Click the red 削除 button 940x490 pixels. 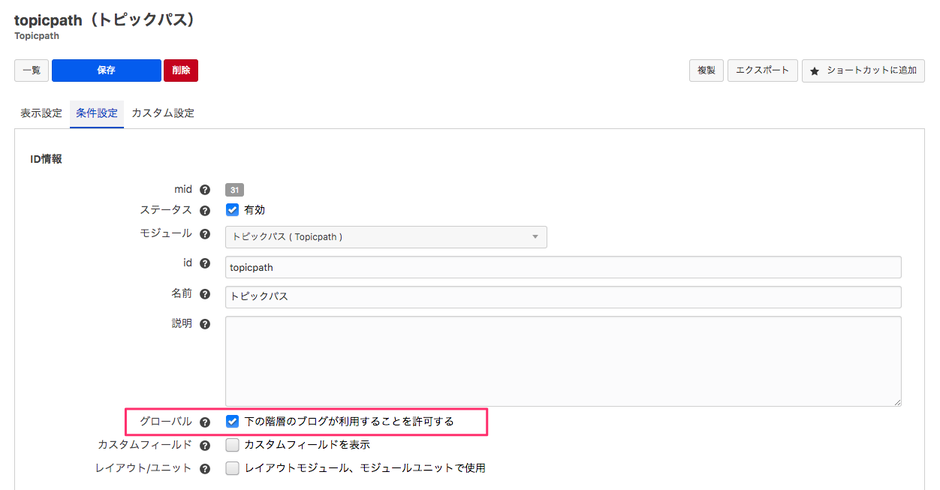pos(181,70)
